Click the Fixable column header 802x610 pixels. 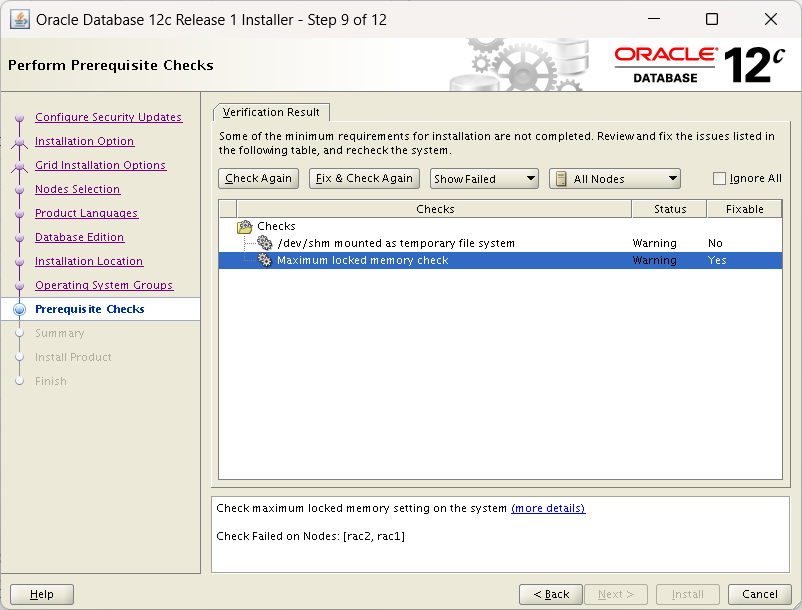(744, 209)
